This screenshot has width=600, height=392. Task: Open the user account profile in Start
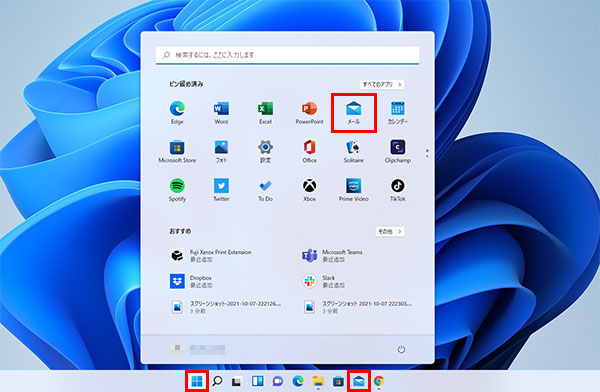(x=197, y=349)
